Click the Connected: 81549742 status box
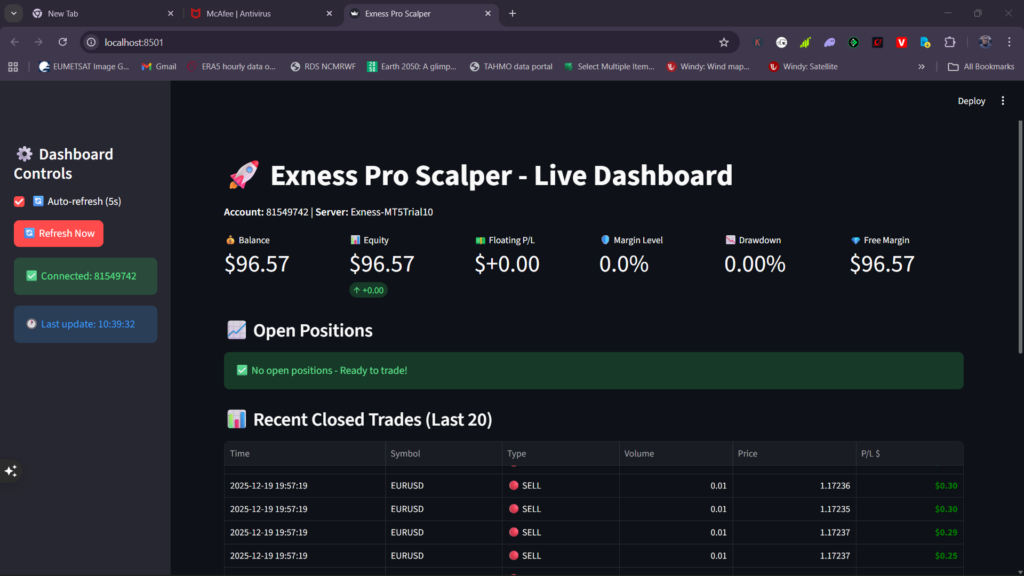 tap(86, 276)
